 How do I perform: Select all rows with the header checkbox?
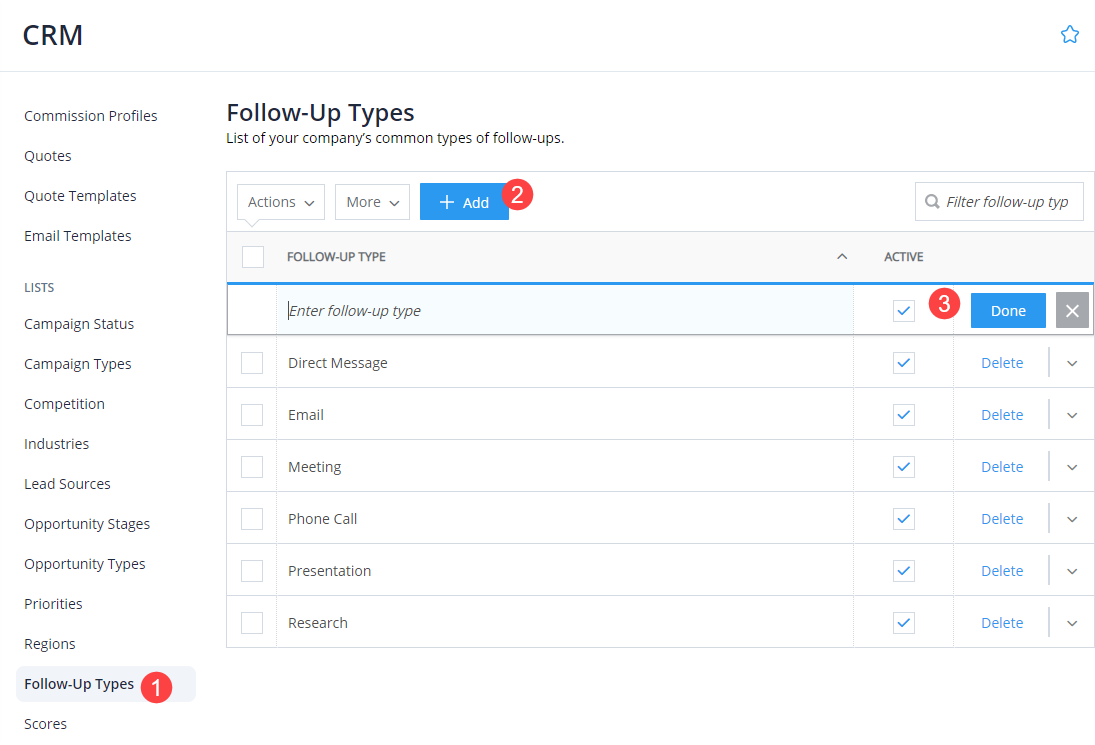click(x=253, y=256)
